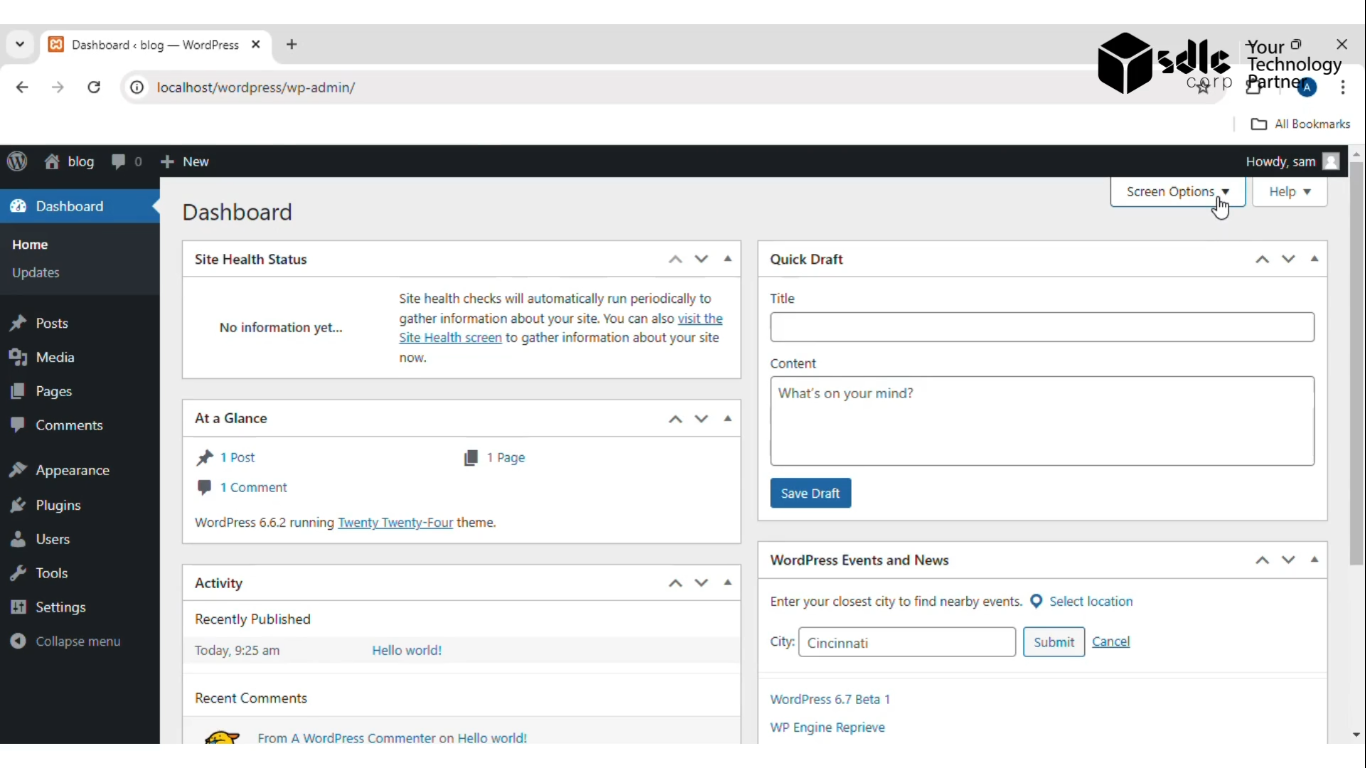The image size is (1366, 768).
Task: Open WordPress 6.7 Beta 1 news link
Action: 830,699
